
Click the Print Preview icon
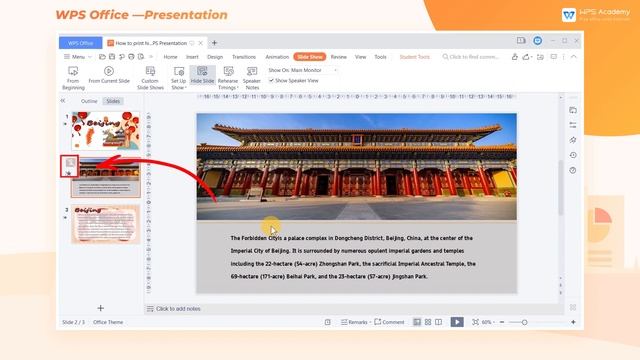tap(141, 57)
